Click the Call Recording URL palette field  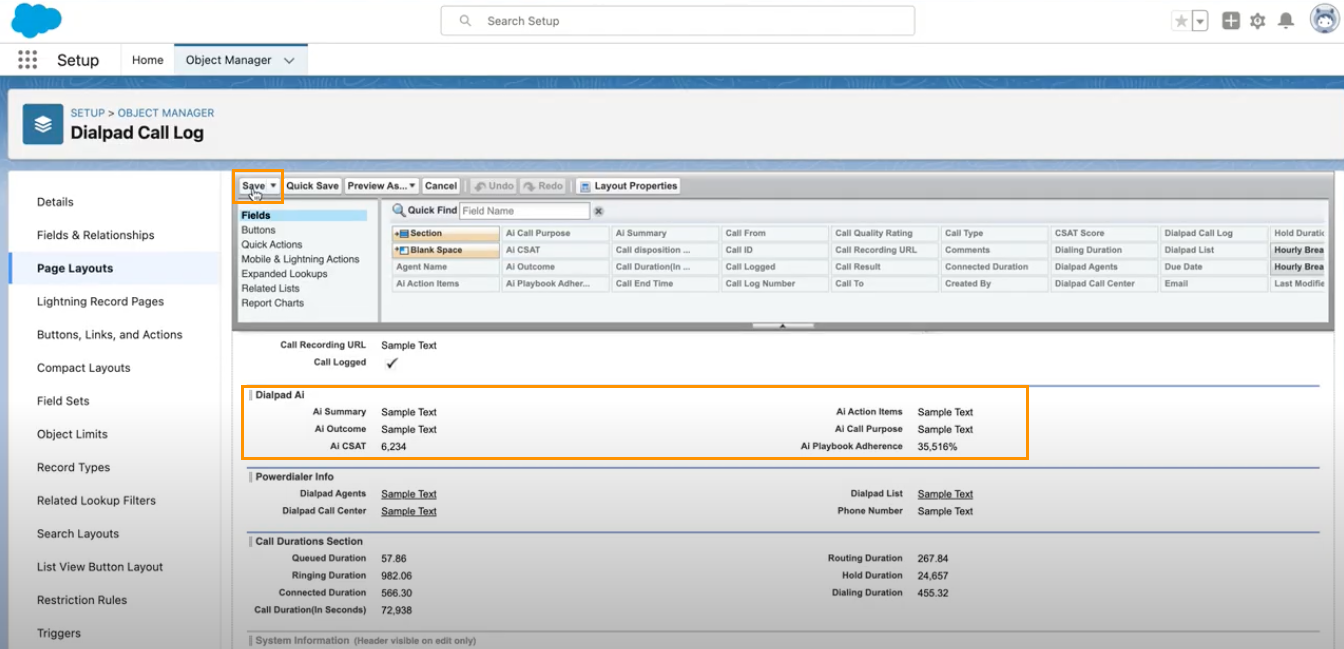(x=885, y=250)
